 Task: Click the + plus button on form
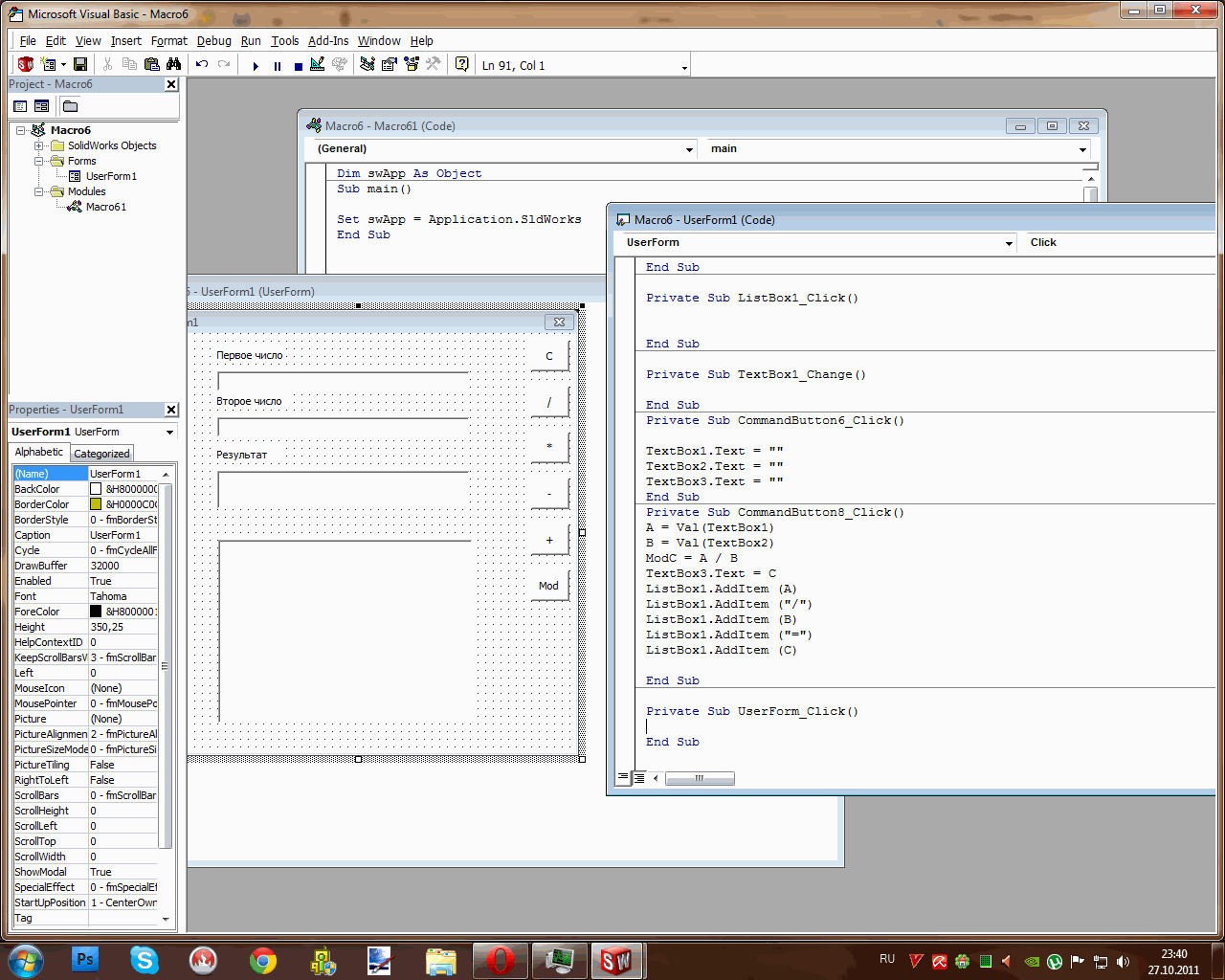[549, 540]
